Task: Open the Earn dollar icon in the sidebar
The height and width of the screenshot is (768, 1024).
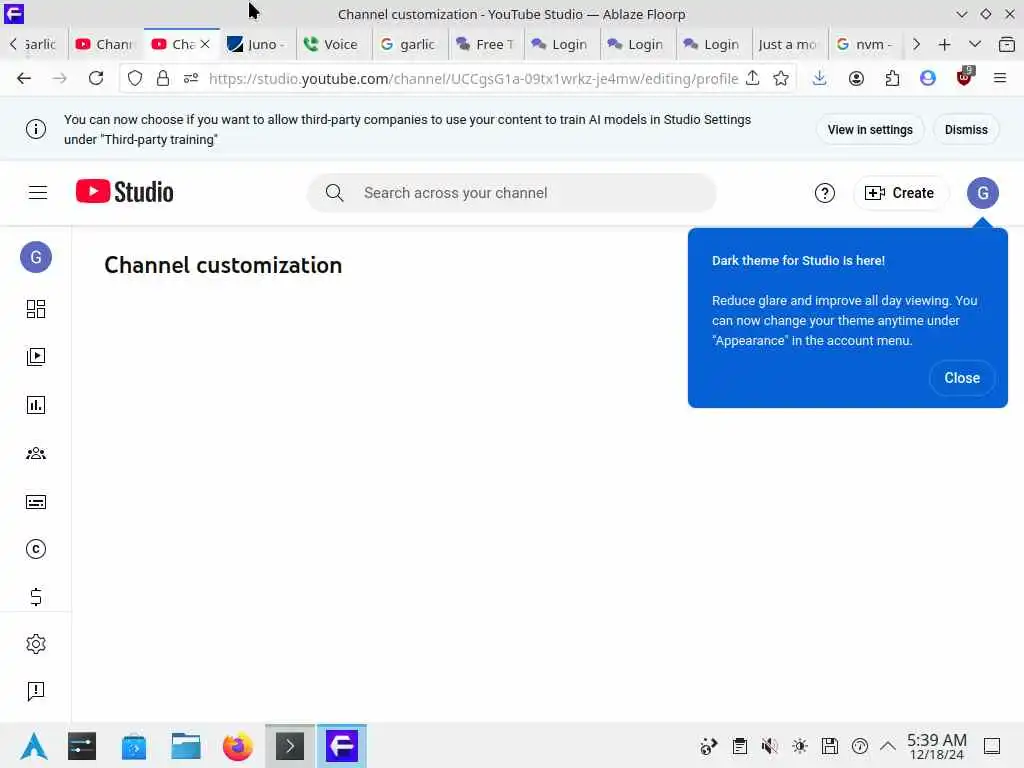Action: pyautogui.click(x=36, y=597)
